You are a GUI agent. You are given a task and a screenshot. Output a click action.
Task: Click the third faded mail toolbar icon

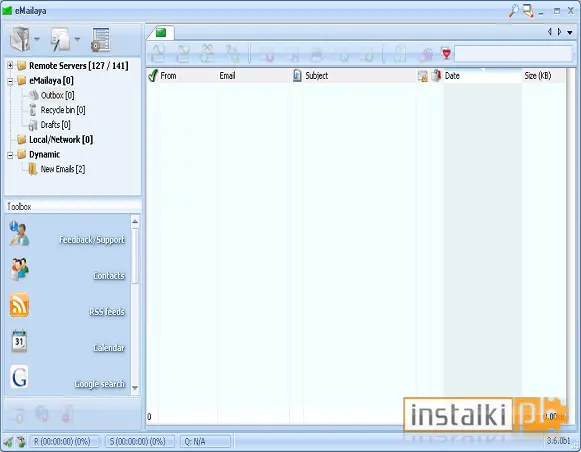[208, 54]
